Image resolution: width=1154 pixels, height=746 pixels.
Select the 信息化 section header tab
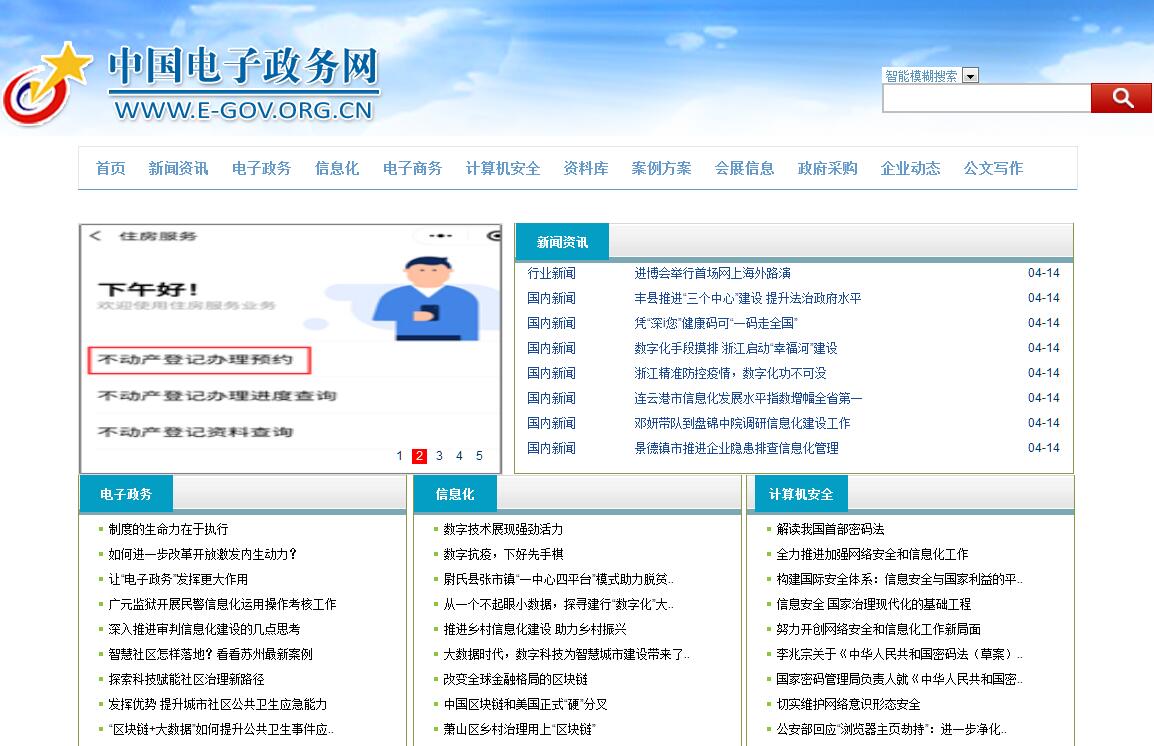point(455,494)
